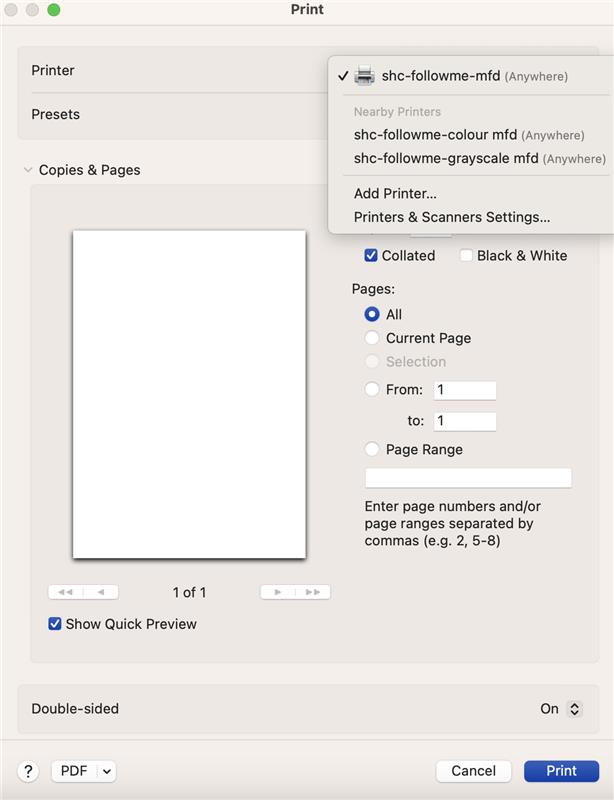Go to previous page in preview
Image resolution: width=614 pixels, height=800 pixels.
[101, 592]
